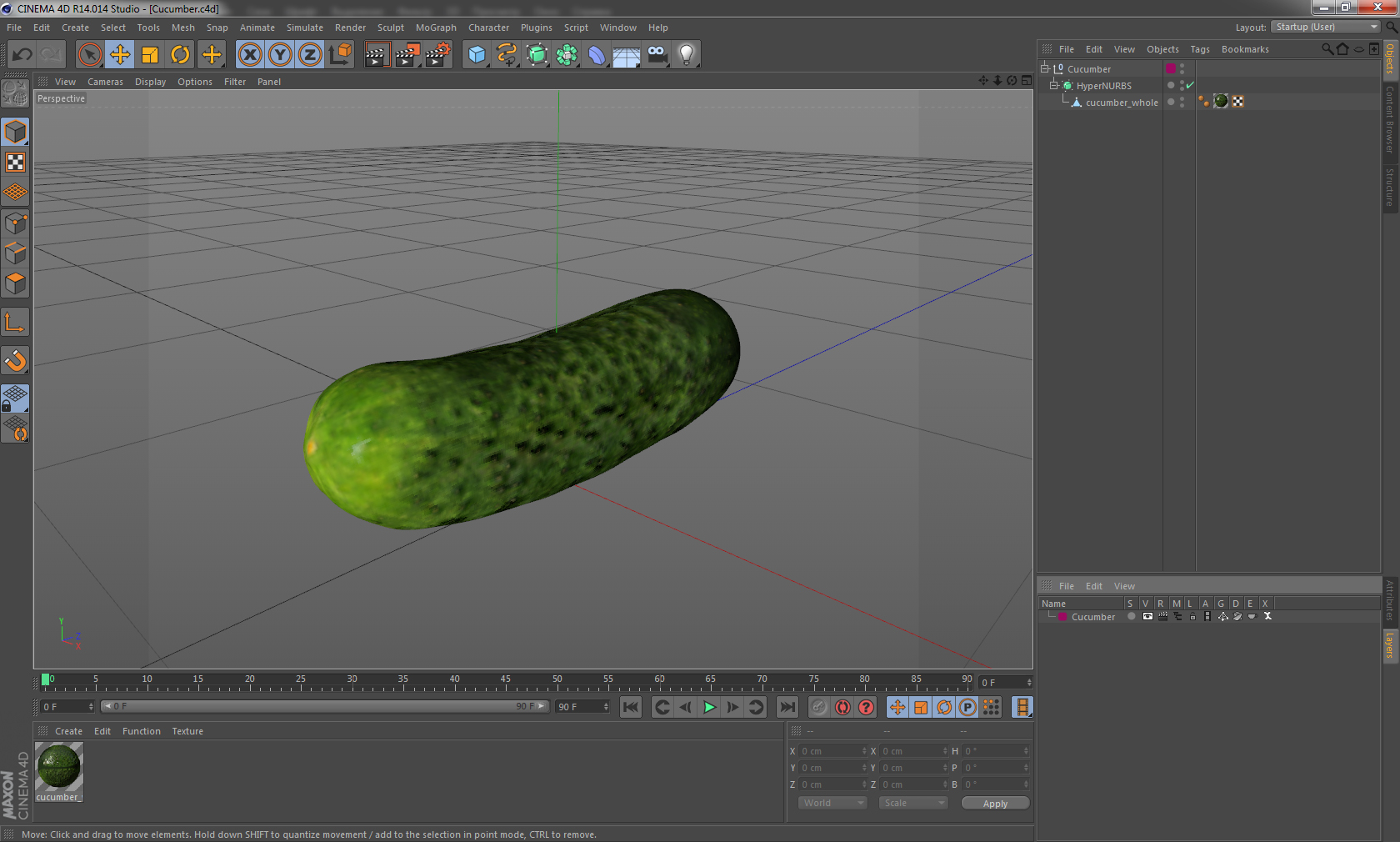Activate the Move tool

click(x=120, y=55)
